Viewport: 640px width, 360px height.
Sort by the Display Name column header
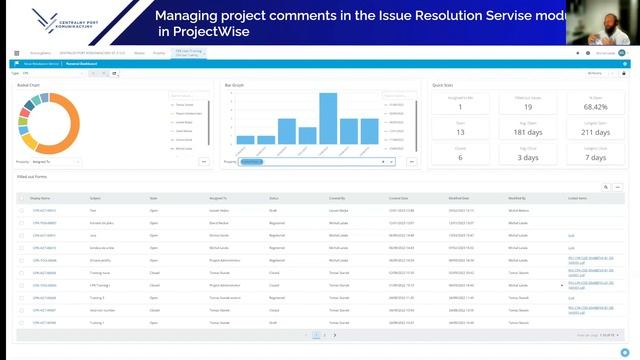tap(40, 198)
